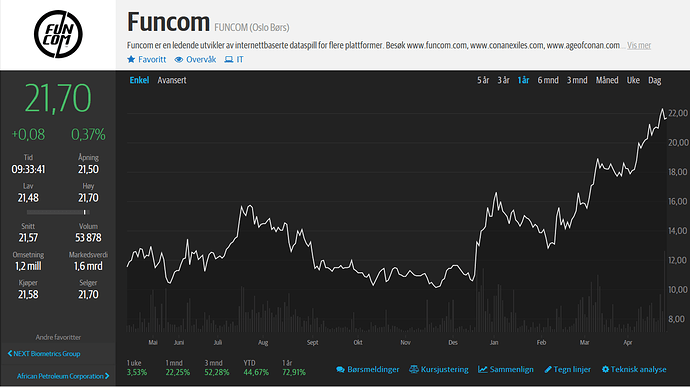Image resolution: width=690 pixels, height=387 pixels.
Task: Click the 1 uke return 3,53%
Action: (x=137, y=372)
